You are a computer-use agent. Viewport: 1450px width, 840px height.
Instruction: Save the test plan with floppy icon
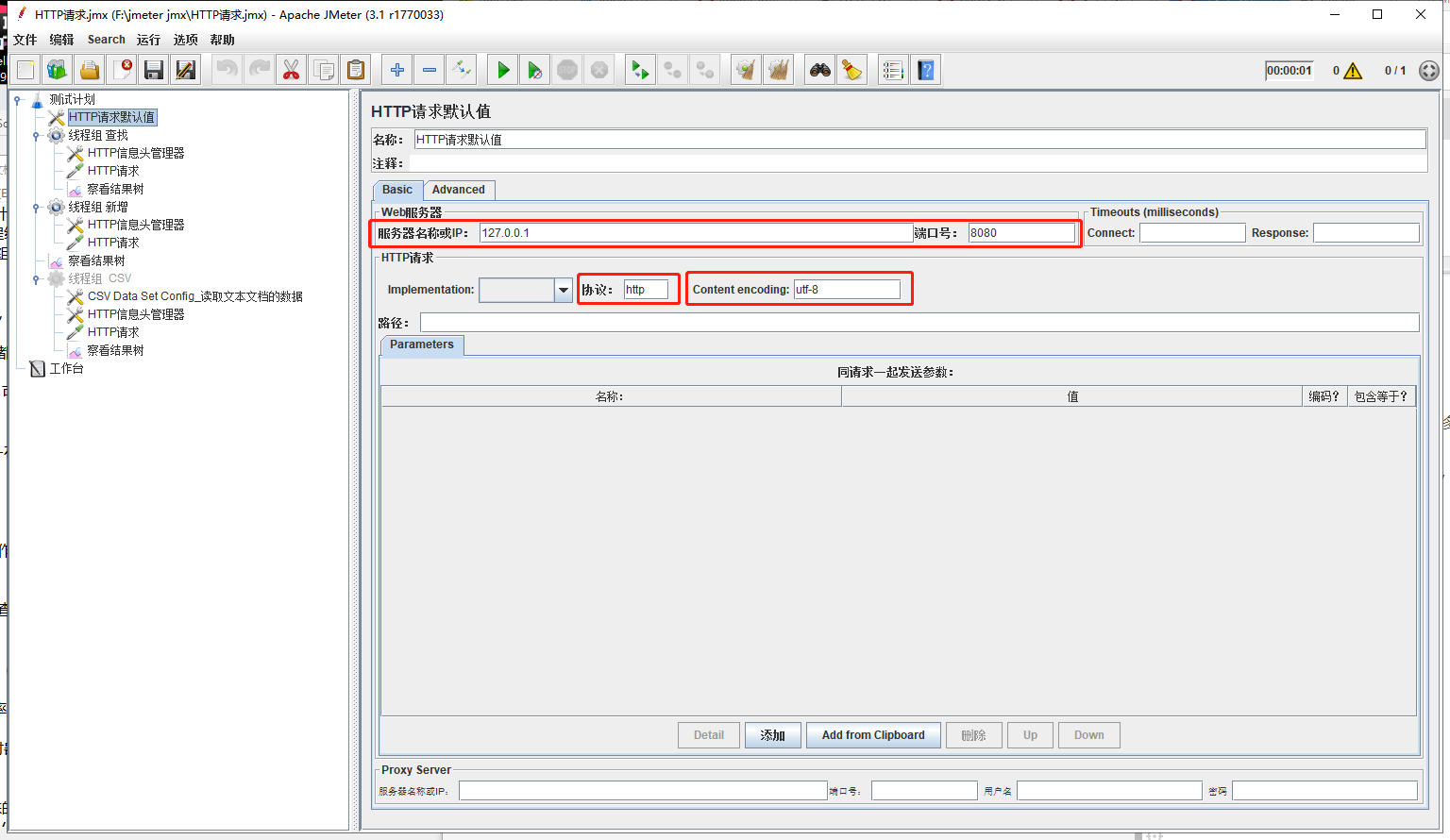[154, 70]
